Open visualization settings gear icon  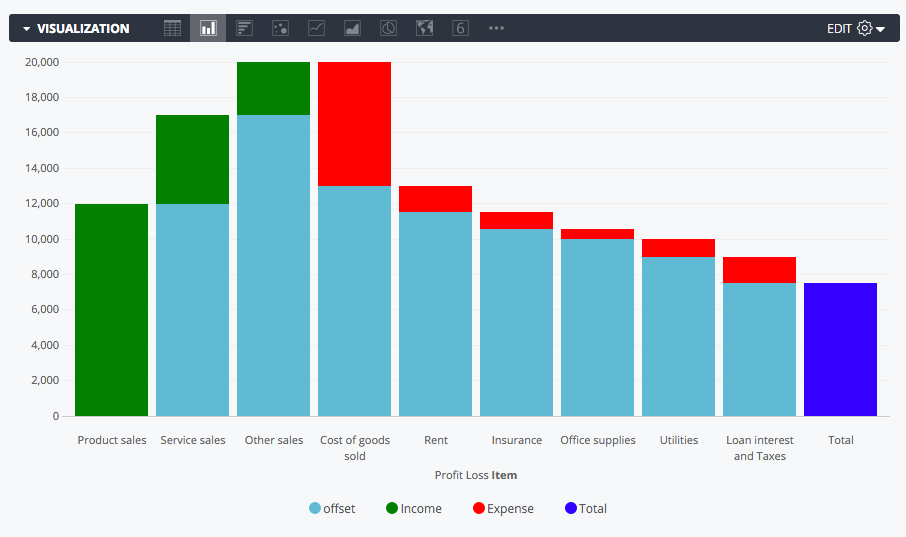(x=864, y=28)
